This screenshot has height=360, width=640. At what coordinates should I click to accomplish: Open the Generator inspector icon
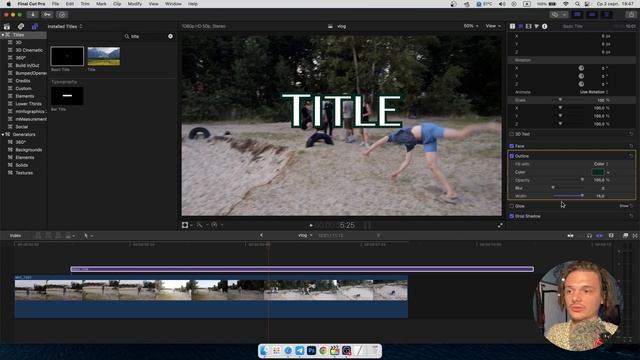click(537, 26)
